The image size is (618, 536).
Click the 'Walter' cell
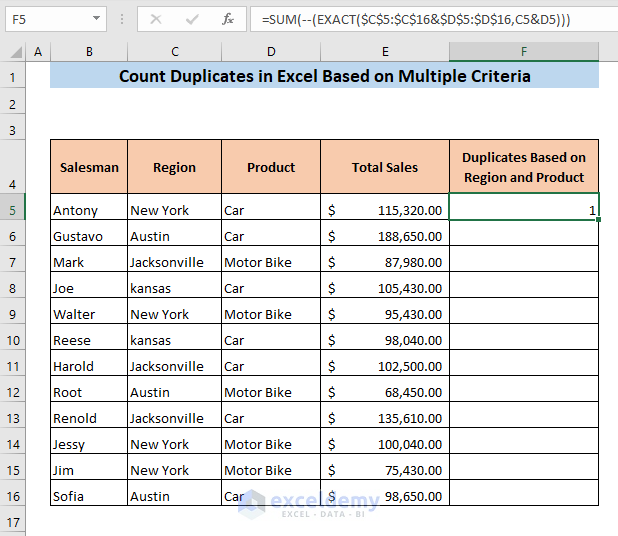coord(89,311)
